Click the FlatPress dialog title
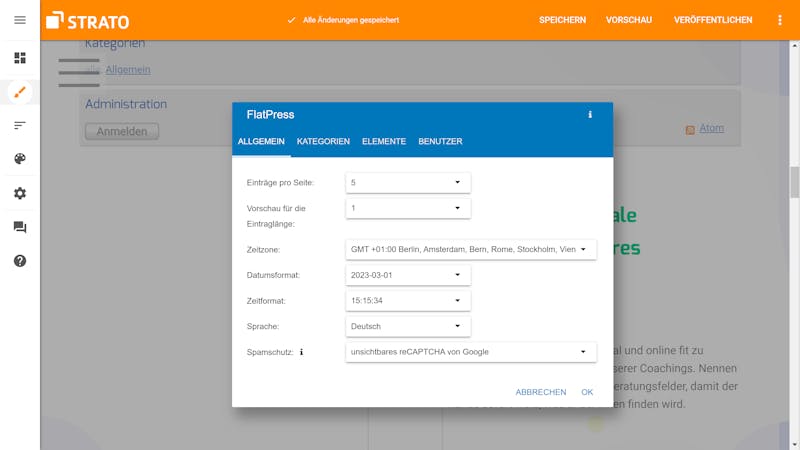The width and height of the screenshot is (800, 450). pyautogui.click(x=270, y=115)
